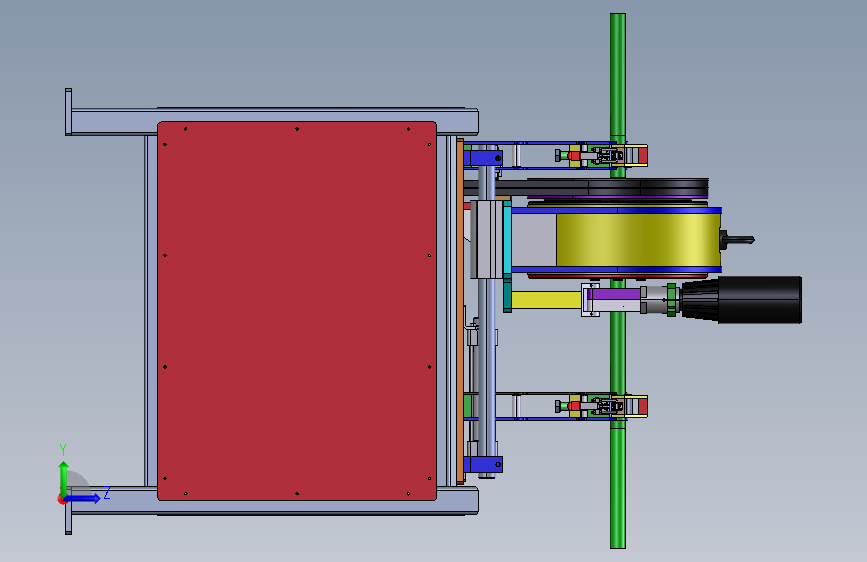Select the top-left frame end flange
The image size is (867, 562).
click(x=69, y=112)
